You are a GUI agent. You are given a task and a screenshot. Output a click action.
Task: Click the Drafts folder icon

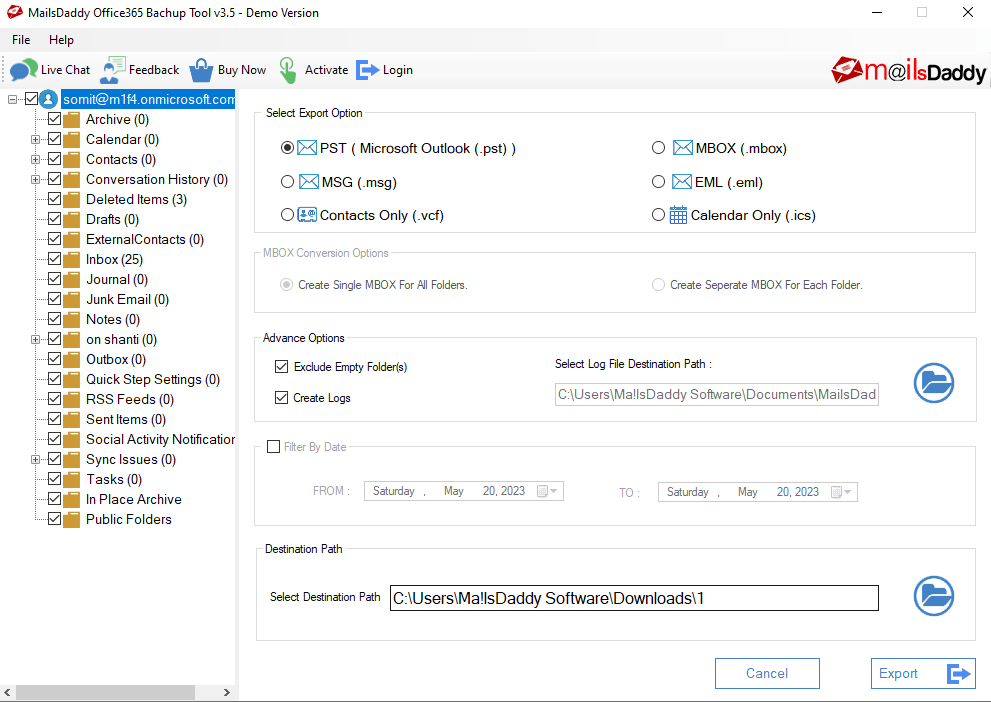point(71,219)
